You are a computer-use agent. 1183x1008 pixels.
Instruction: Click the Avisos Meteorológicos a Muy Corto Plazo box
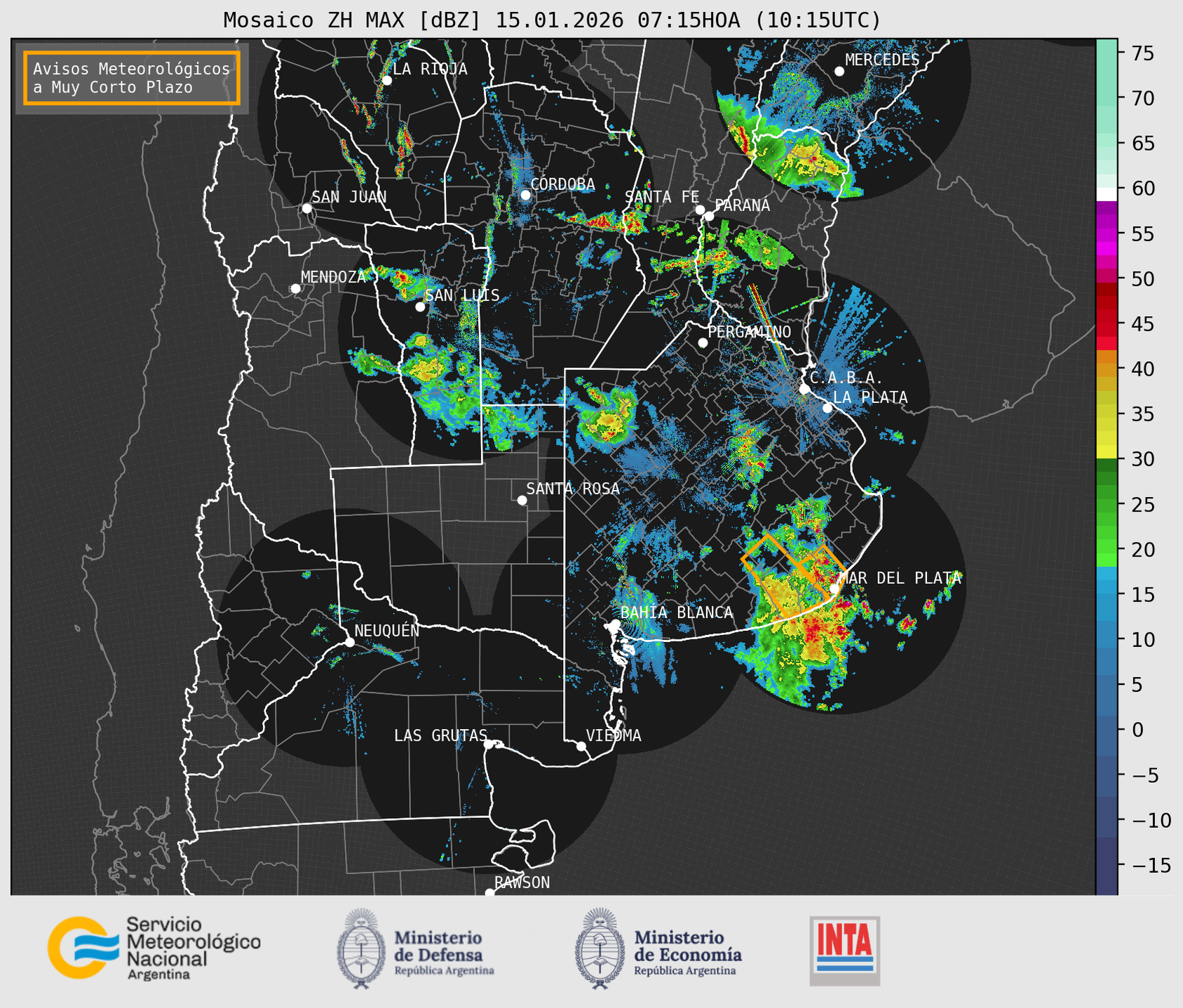(x=132, y=78)
